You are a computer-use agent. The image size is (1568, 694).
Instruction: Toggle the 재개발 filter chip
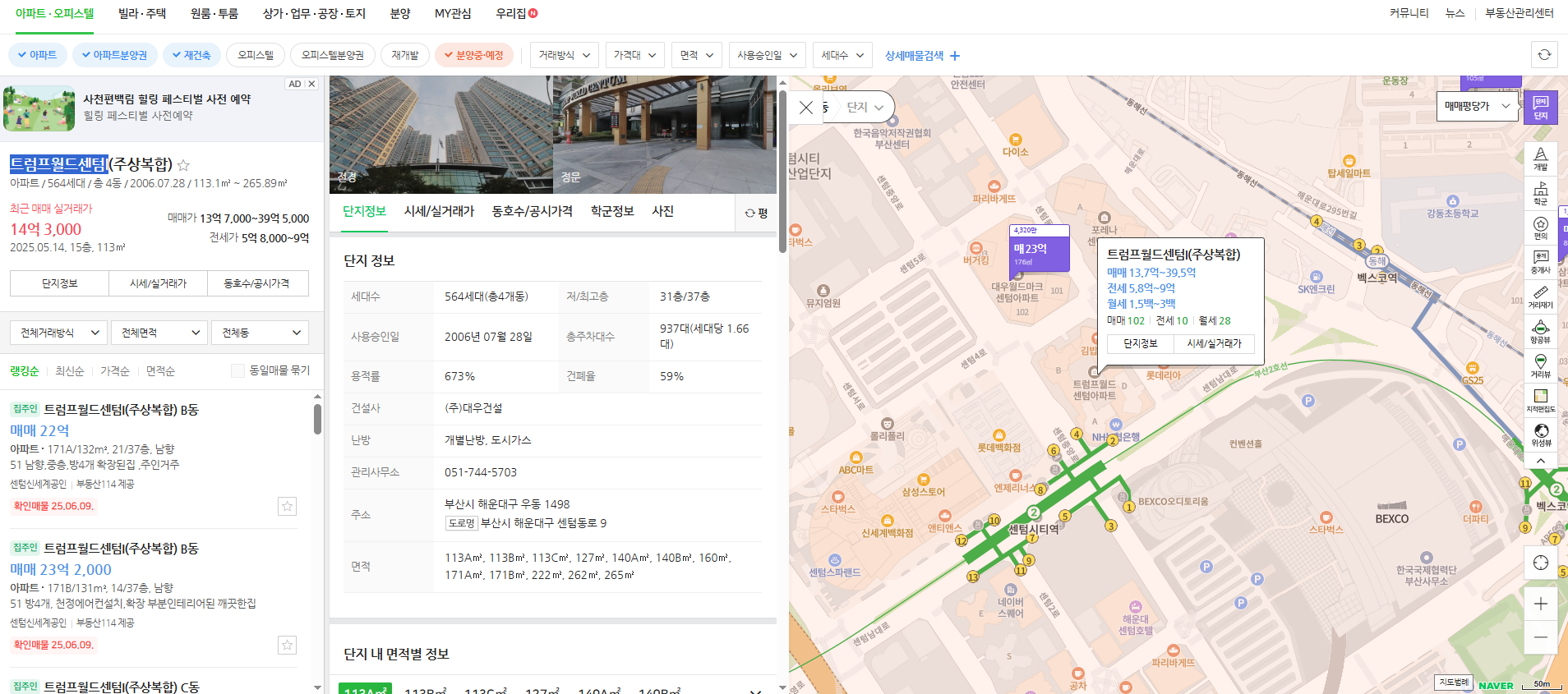coord(405,55)
